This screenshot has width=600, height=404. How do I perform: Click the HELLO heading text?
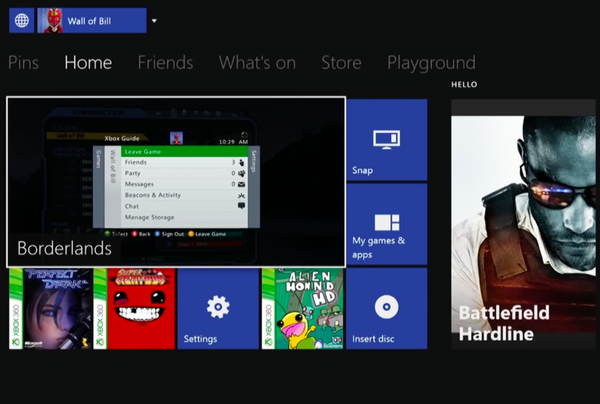point(464,85)
